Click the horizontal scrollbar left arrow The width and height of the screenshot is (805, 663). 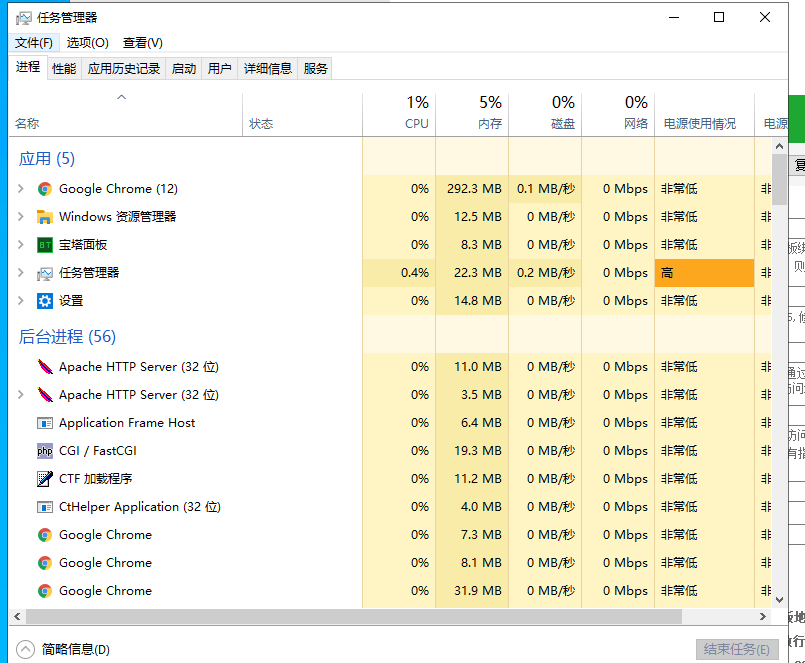pyautogui.click(x=17, y=616)
